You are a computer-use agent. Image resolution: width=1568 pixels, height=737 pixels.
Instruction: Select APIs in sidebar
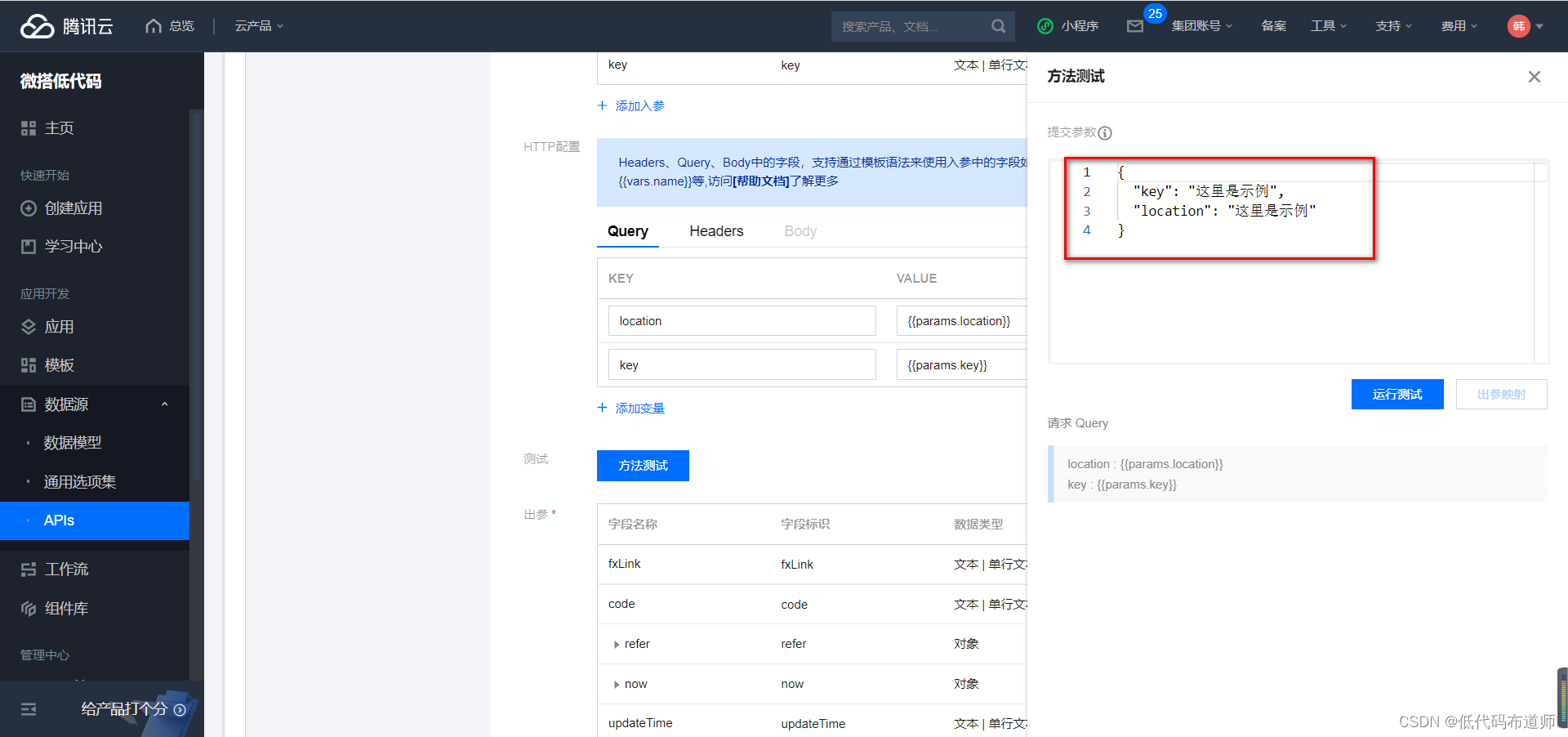pos(95,520)
